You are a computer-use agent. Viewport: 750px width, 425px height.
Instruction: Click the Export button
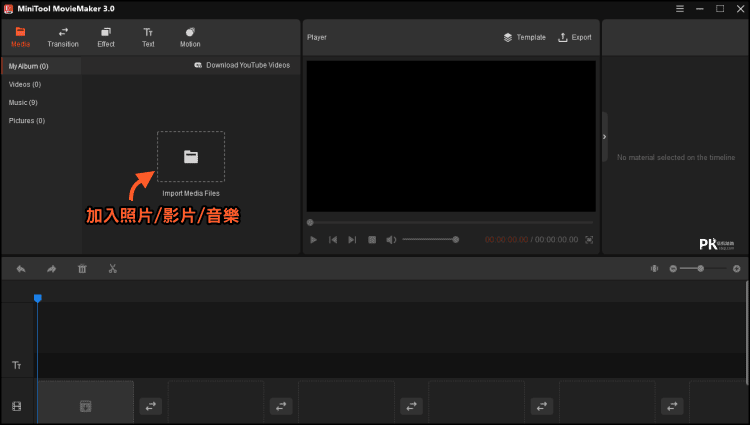click(x=575, y=37)
